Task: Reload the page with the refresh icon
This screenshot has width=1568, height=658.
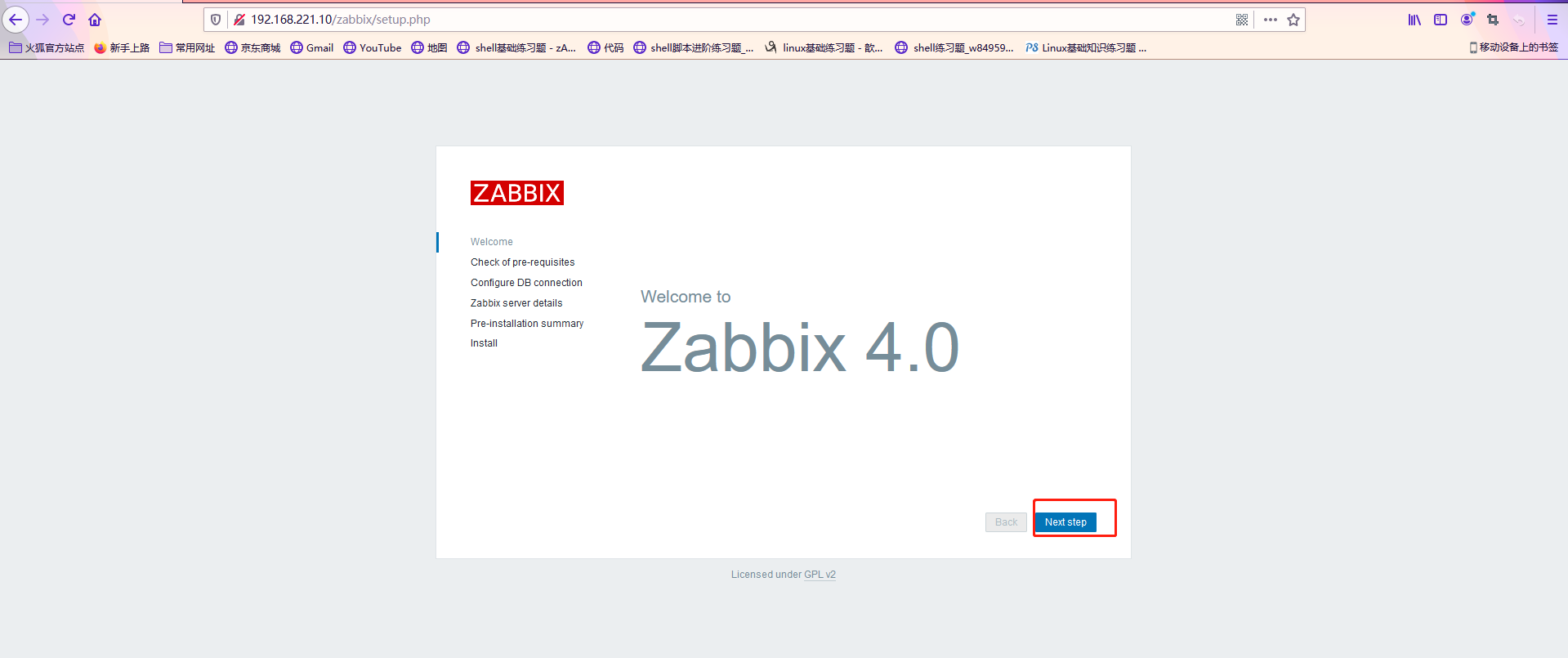Action: [x=69, y=20]
